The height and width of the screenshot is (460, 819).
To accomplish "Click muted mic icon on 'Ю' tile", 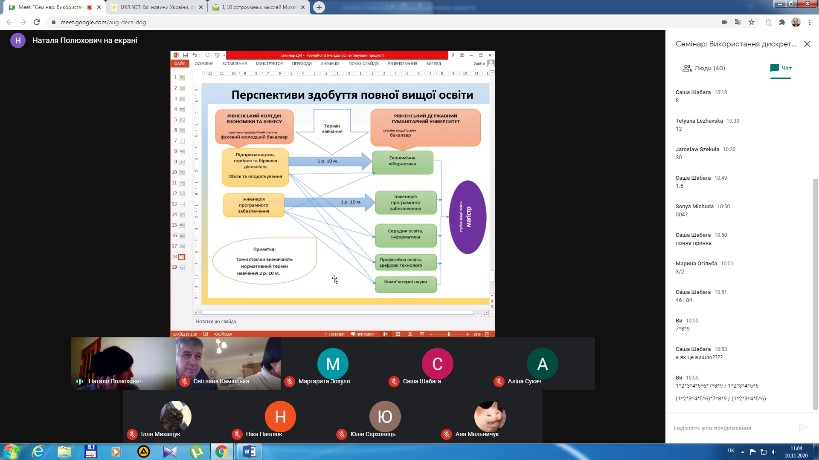I will [x=342, y=434].
